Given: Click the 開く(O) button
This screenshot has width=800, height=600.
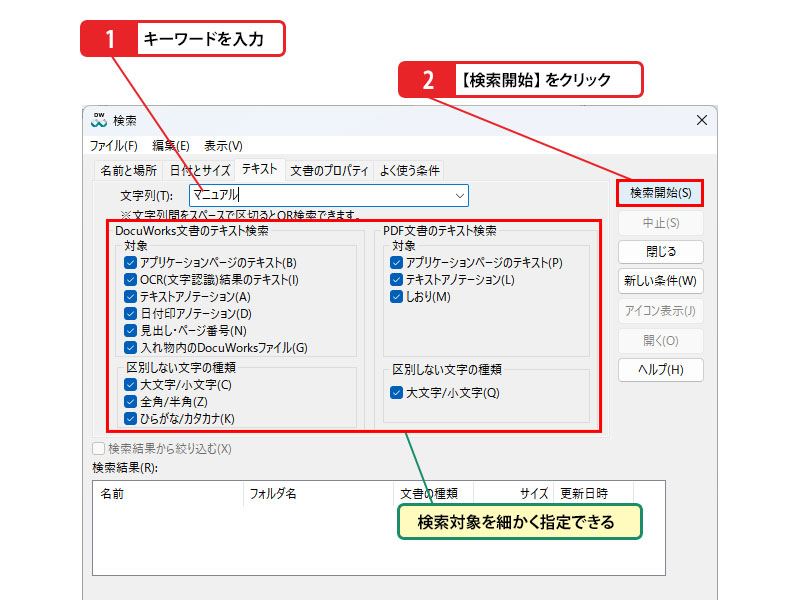Looking at the screenshot, I should pyautogui.click(x=661, y=340).
